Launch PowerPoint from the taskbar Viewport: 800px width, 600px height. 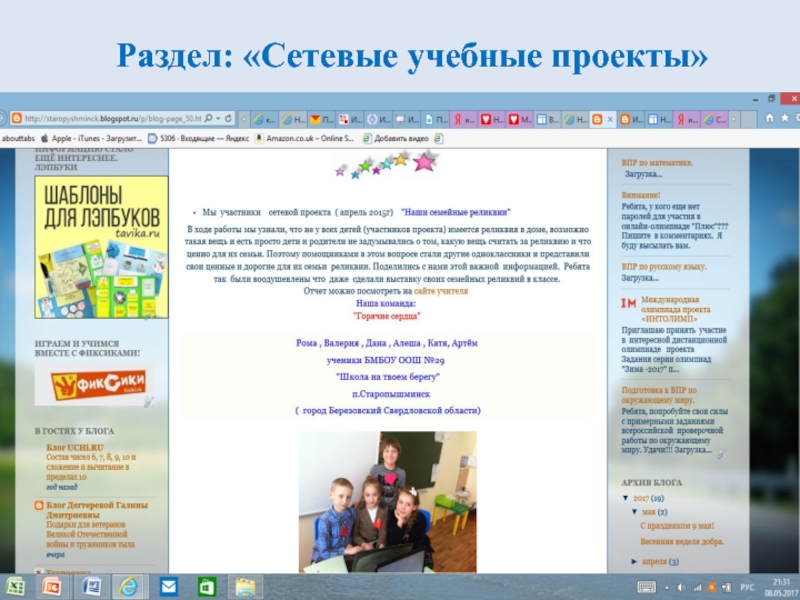point(52,587)
